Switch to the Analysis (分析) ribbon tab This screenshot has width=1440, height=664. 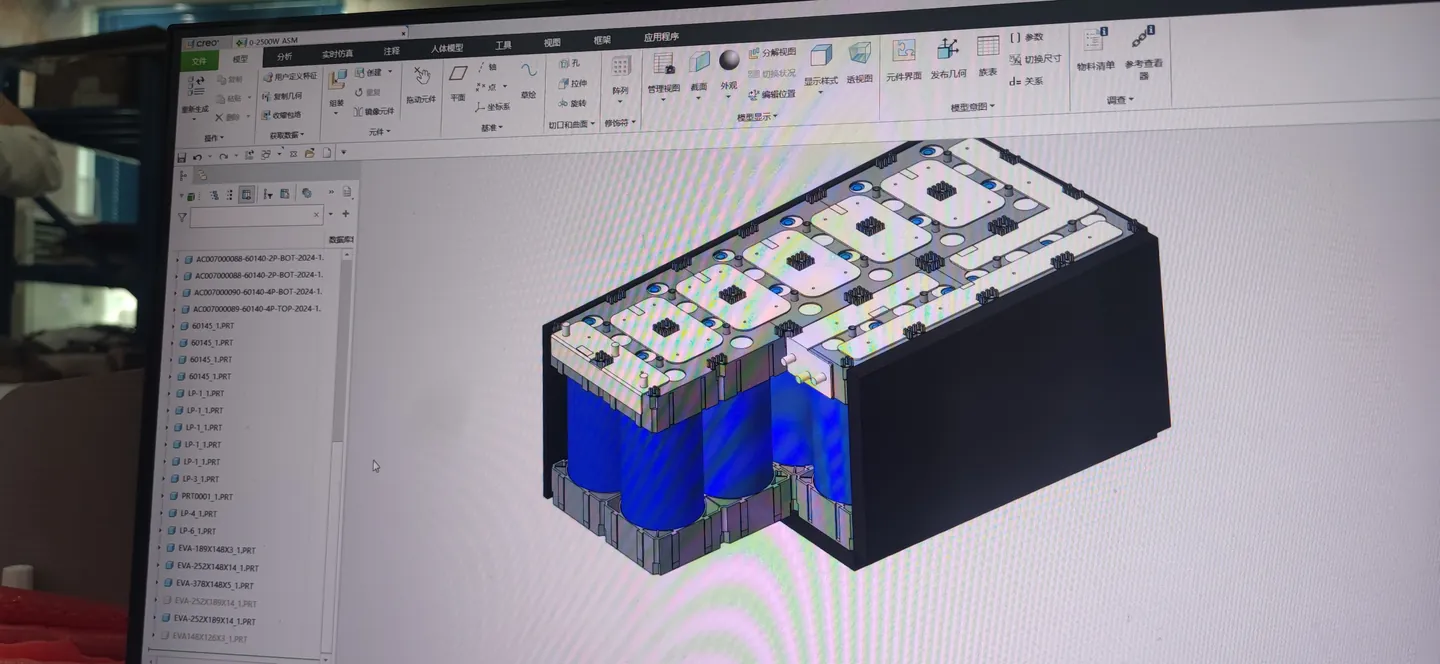point(285,57)
